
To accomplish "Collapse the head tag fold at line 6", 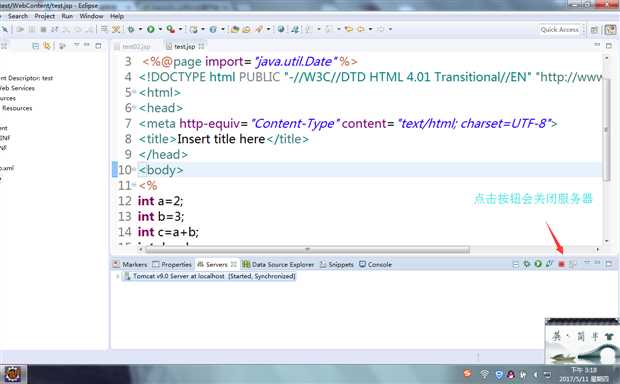I will click(x=134, y=107).
